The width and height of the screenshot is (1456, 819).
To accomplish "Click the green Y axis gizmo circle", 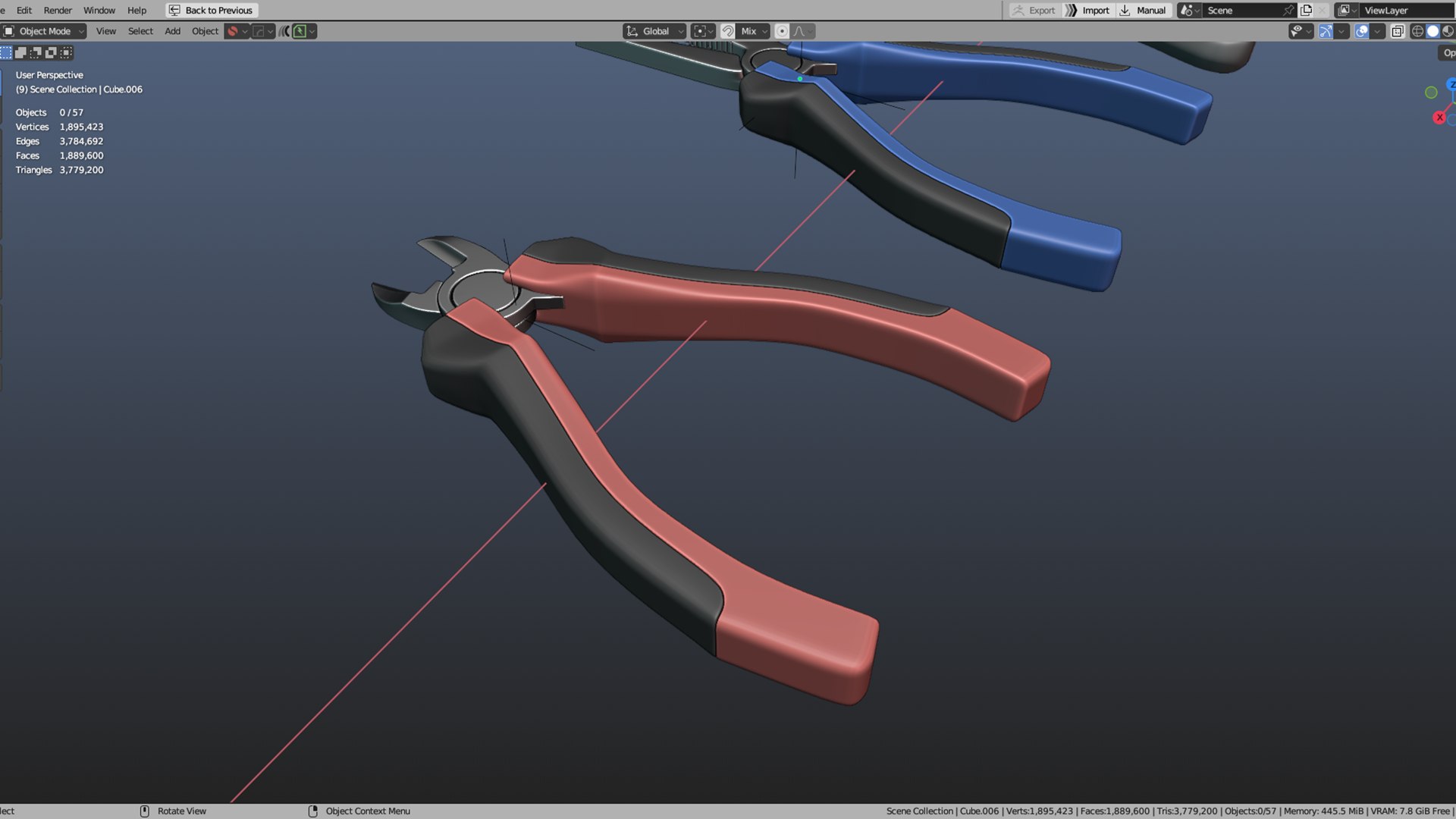I will [1431, 93].
